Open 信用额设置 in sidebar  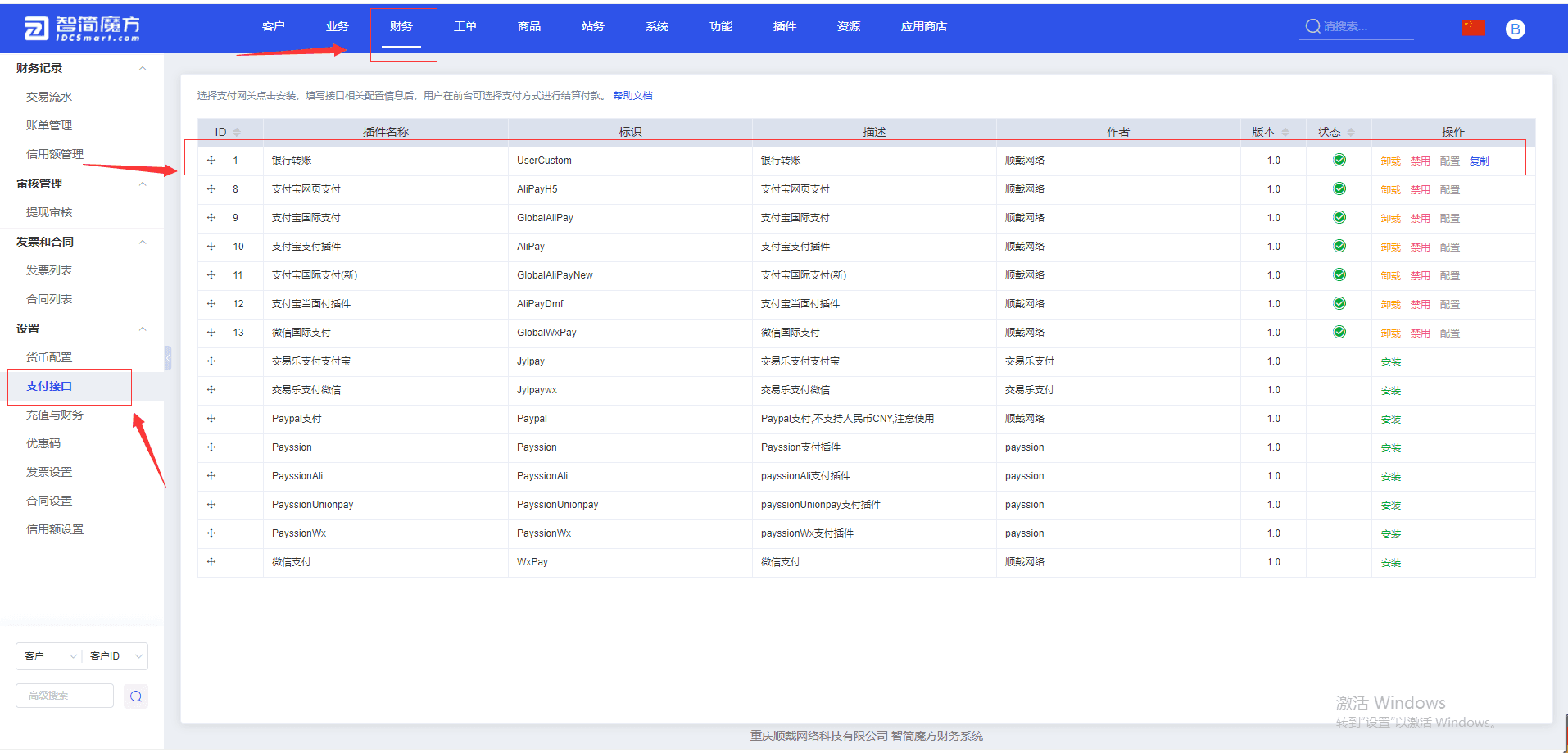(x=55, y=529)
